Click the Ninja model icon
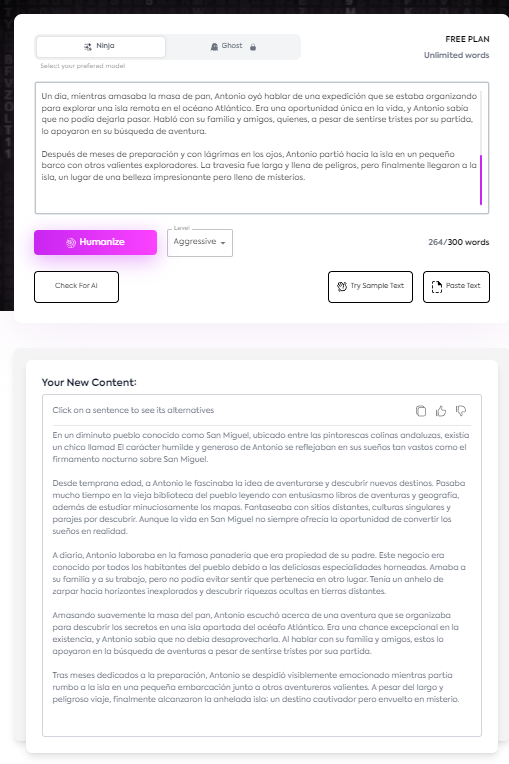Screen dimensions: 509x764 88,47
